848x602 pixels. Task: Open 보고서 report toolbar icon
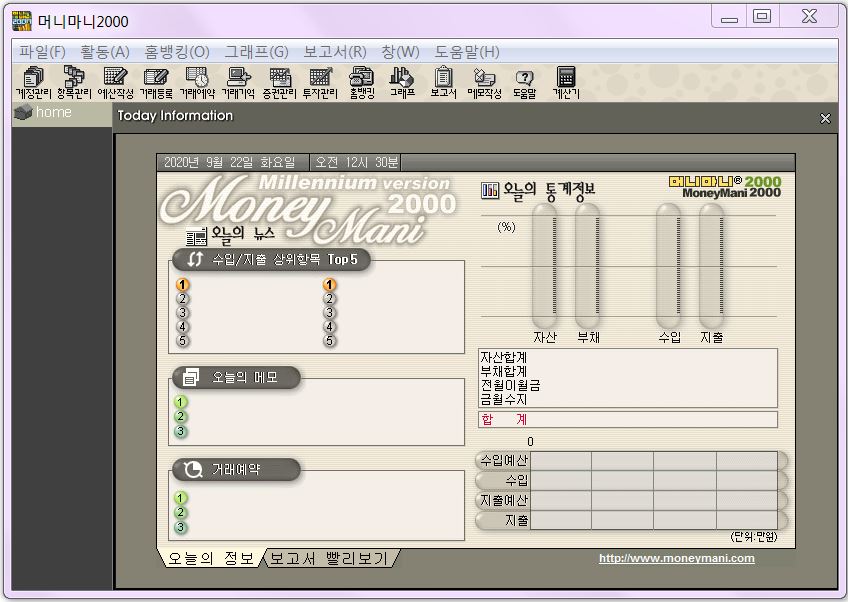(443, 83)
